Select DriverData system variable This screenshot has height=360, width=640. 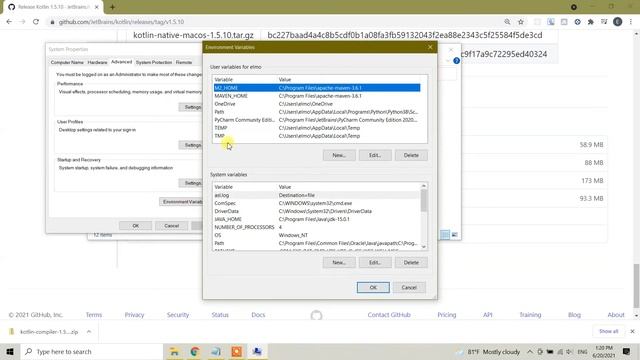pyautogui.click(x=317, y=211)
